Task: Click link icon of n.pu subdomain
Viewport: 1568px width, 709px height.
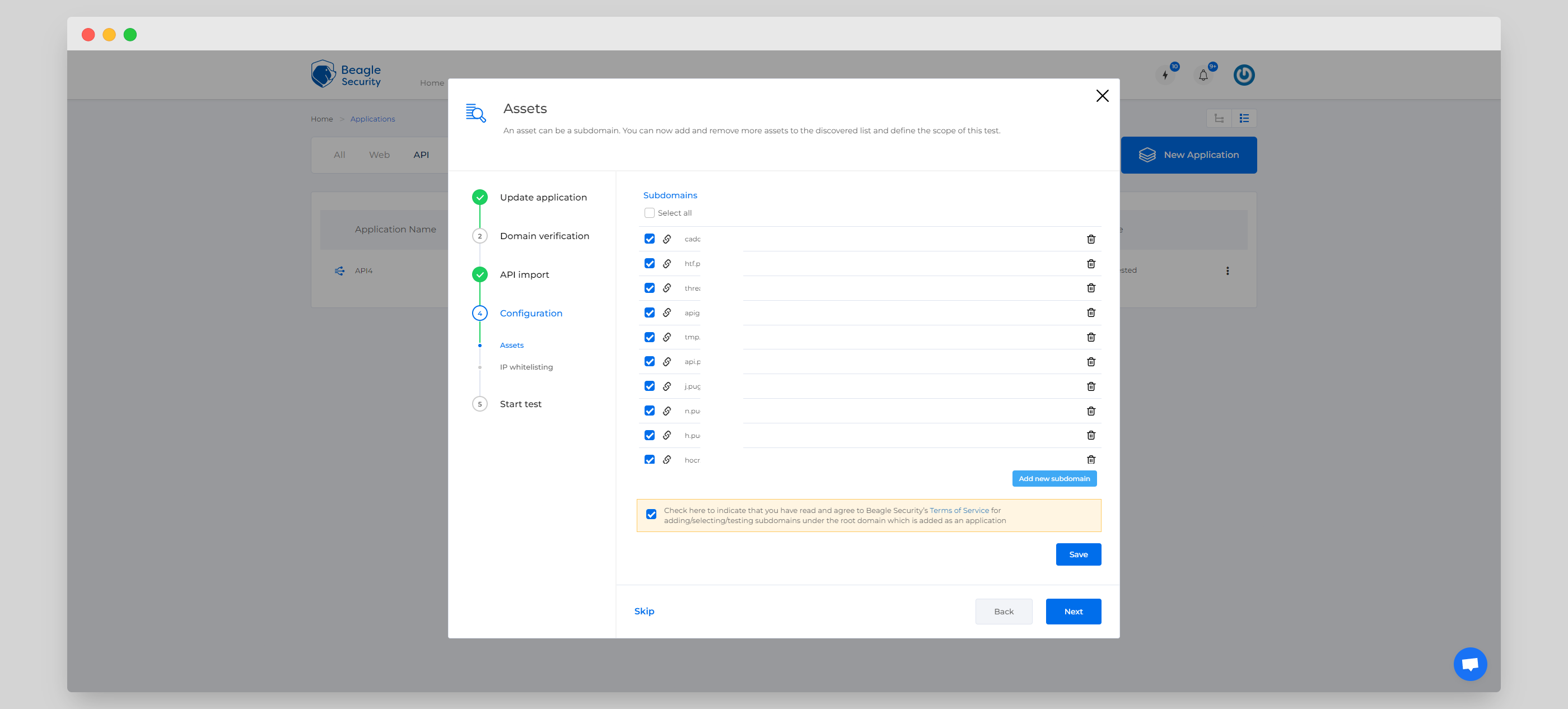Action: pos(667,412)
